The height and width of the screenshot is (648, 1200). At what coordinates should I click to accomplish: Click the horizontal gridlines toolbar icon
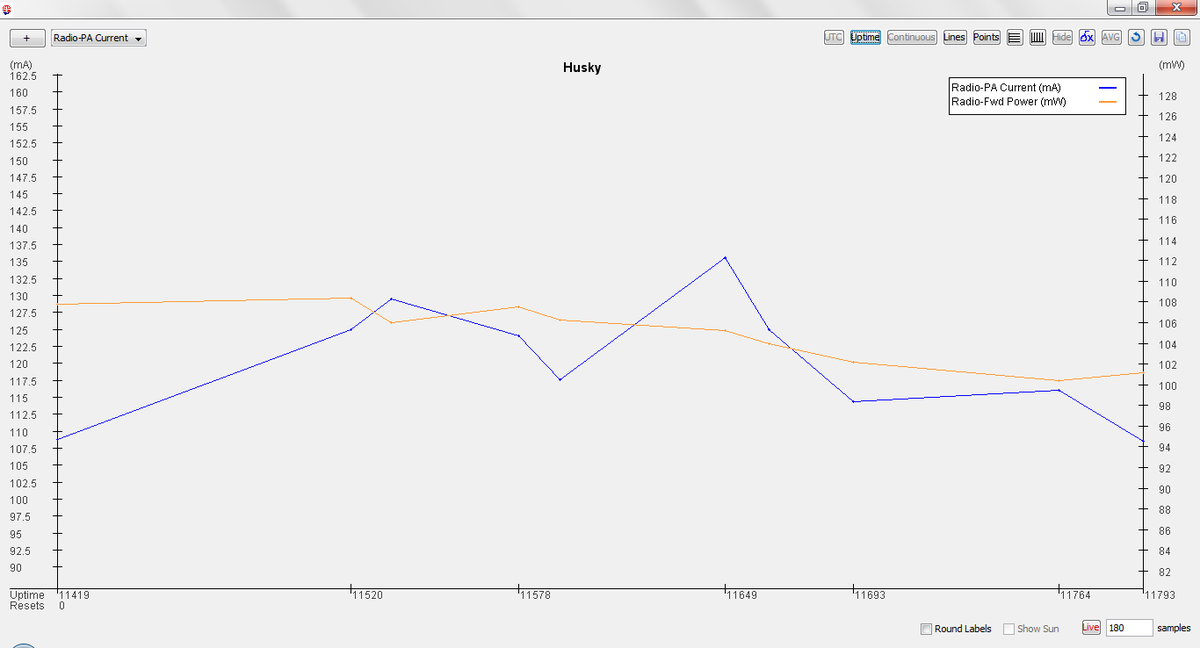pyautogui.click(x=1014, y=37)
